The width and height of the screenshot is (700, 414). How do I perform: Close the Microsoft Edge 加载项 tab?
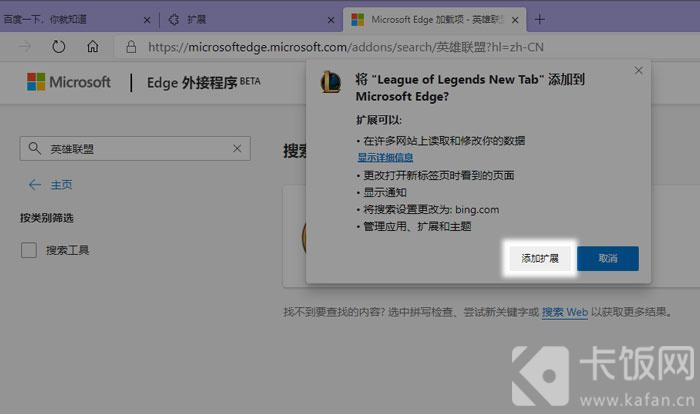[x=515, y=20]
